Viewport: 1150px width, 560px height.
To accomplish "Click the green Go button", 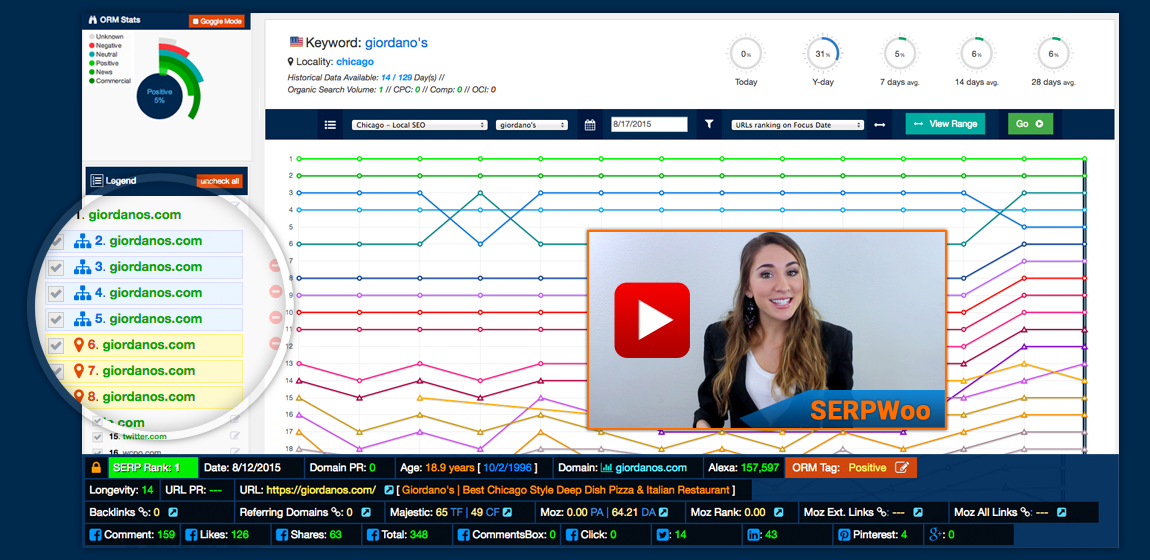I will pyautogui.click(x=1030, y=124).
